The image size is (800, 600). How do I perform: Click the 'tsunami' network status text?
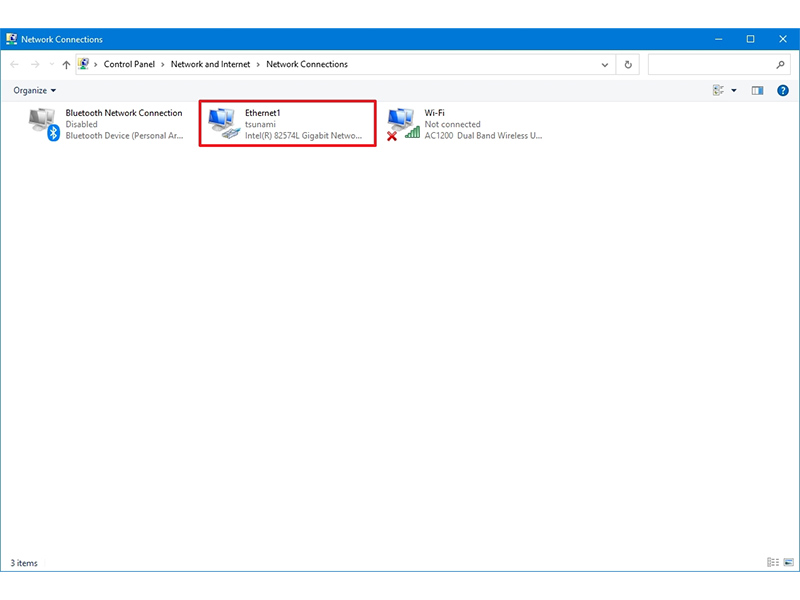pyautogui.click(x=260, y=124)
